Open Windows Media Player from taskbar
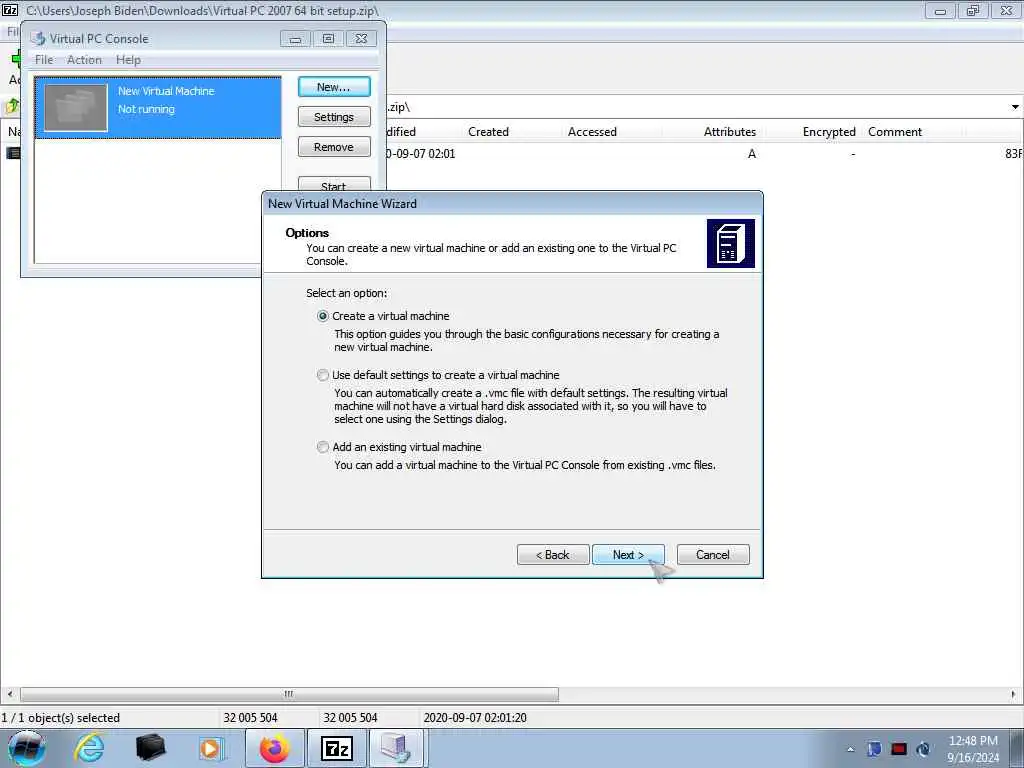 (212, 748)
